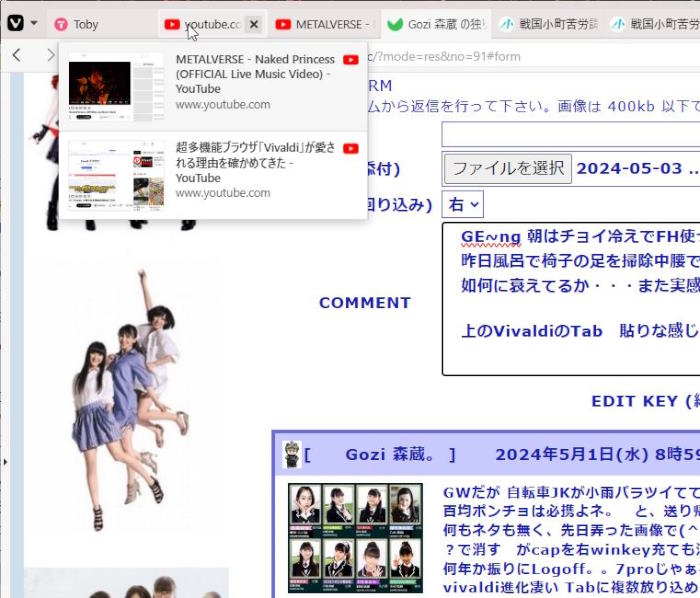Click the avatar icon beside Gozi 森蔵
The image size is (700, 598).
click(292, 454)
